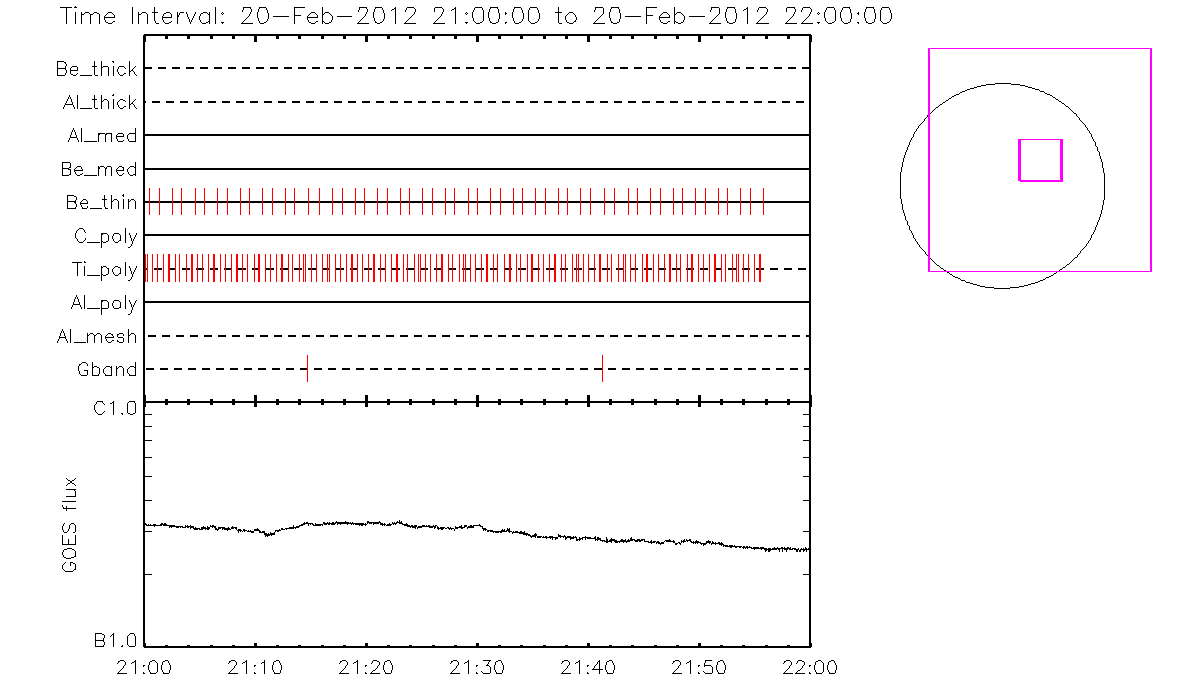Click the Al_mesh filter label
This screenshot has height=700, width=1200.
(97, 337)
